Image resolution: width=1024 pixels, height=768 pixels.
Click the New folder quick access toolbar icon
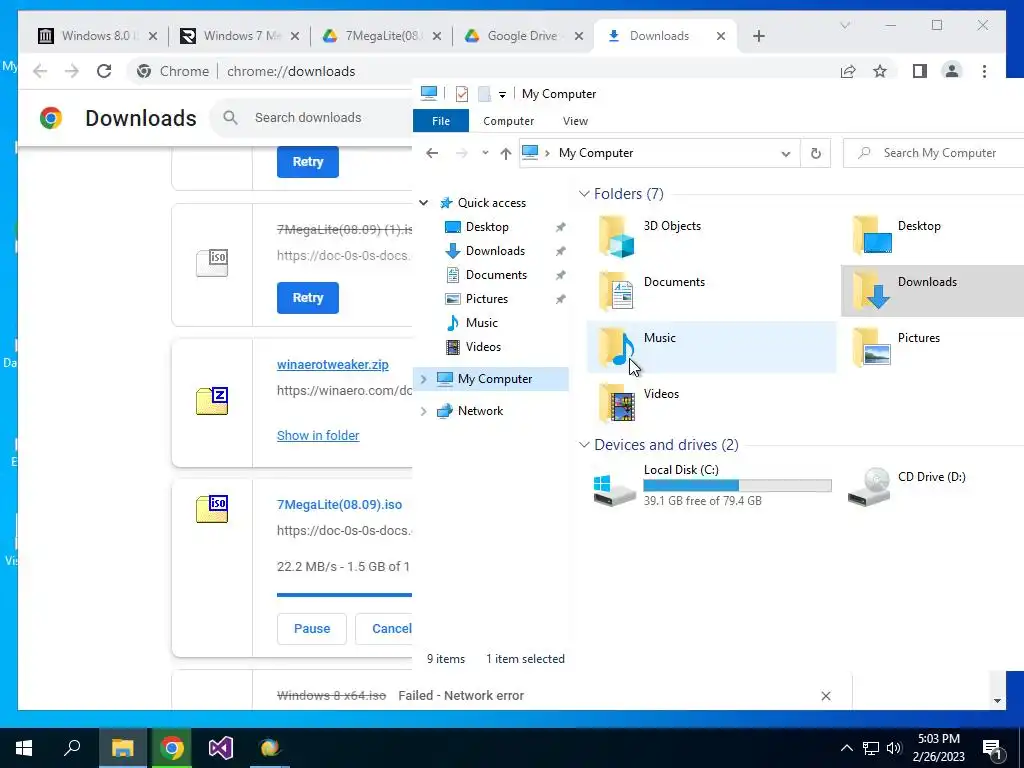point(484,93)
